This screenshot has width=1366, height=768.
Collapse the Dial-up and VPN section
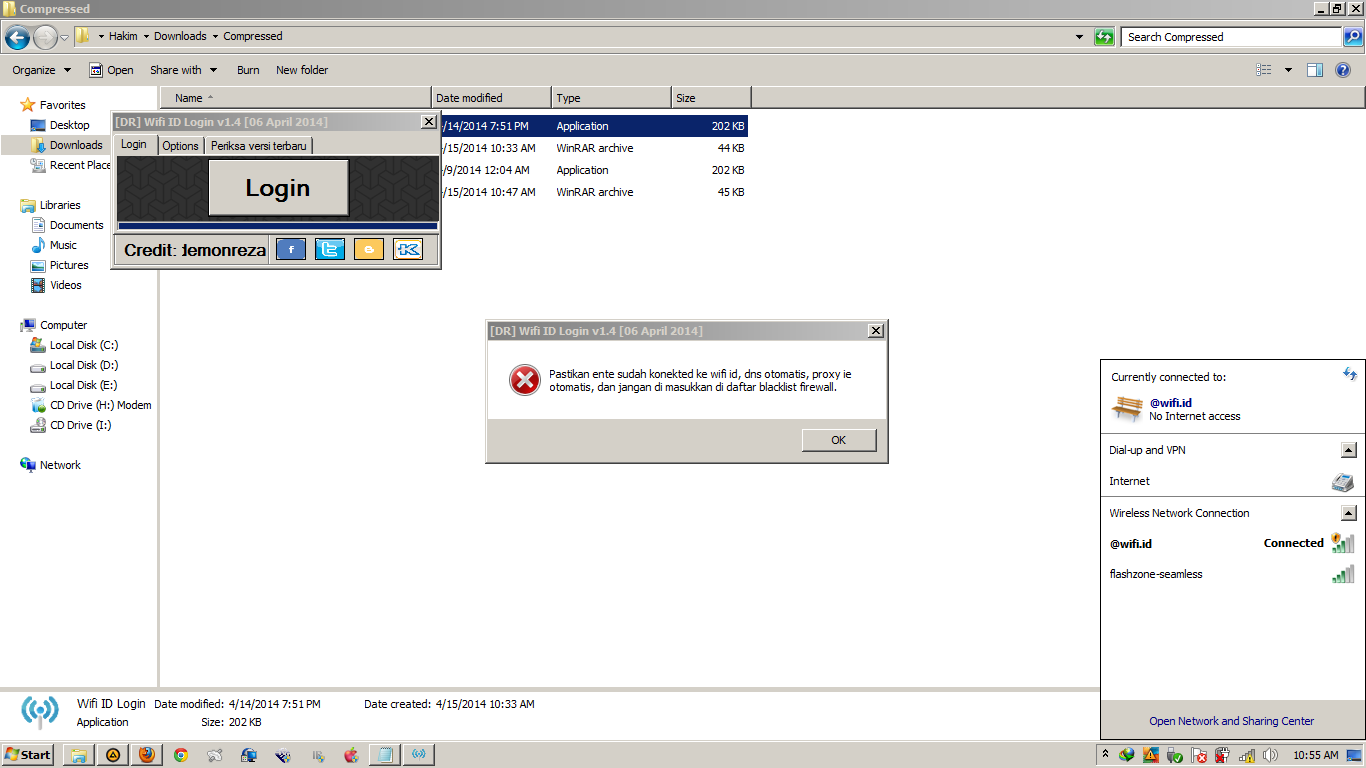1349,450
